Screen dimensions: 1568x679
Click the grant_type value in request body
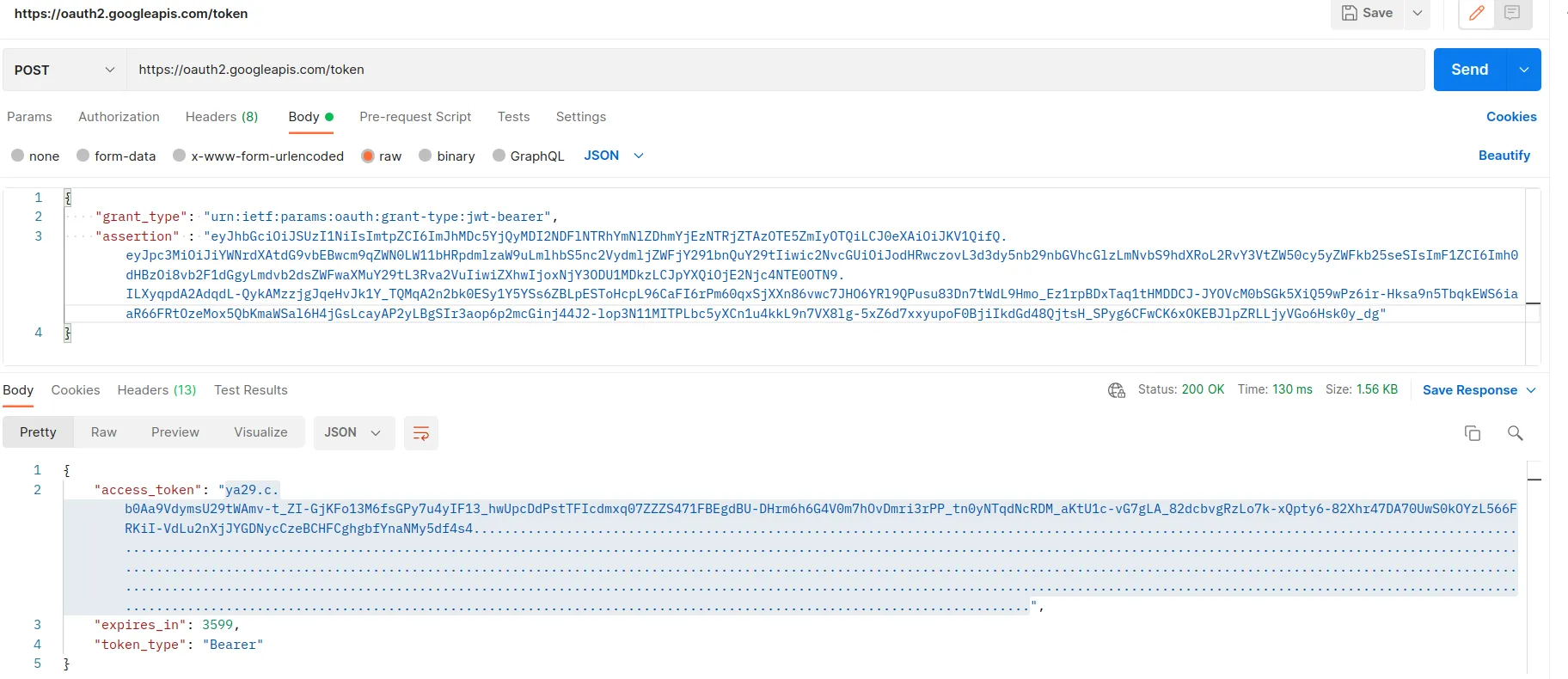[x=377, y=217]
